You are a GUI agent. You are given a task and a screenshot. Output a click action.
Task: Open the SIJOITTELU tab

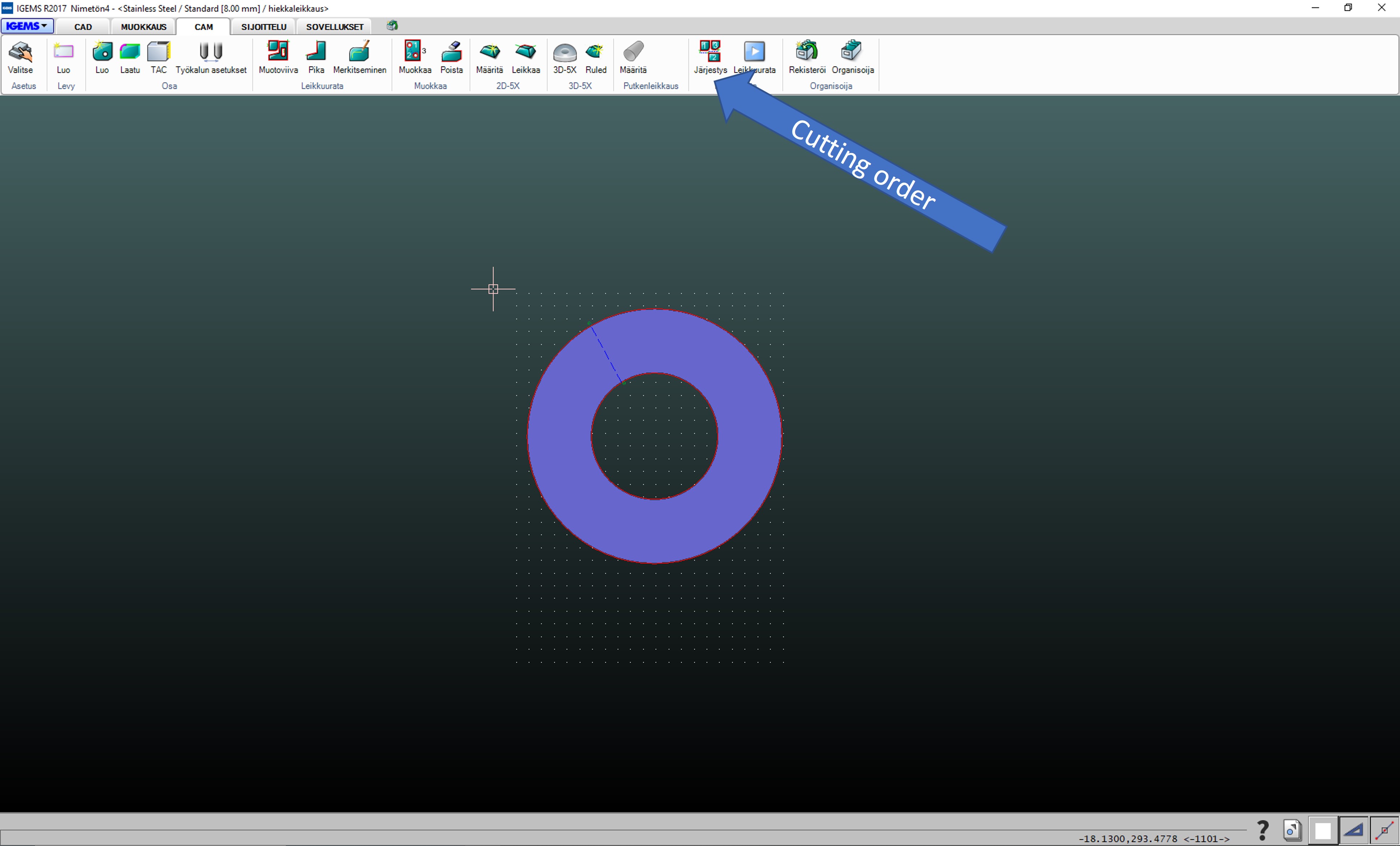[x=263, y=27]
